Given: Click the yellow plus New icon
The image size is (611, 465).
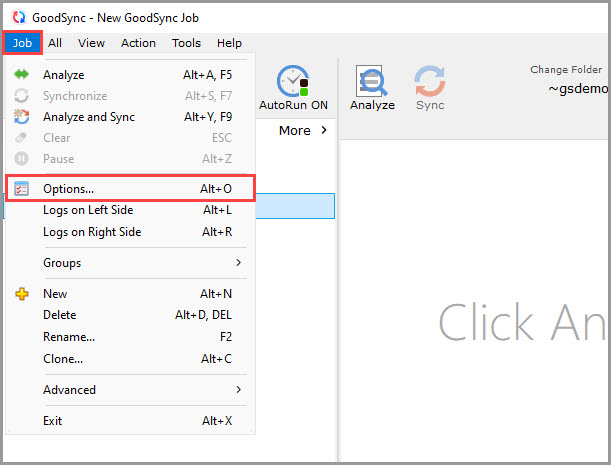Looking at the screenshot, I should tap(22, 294).
